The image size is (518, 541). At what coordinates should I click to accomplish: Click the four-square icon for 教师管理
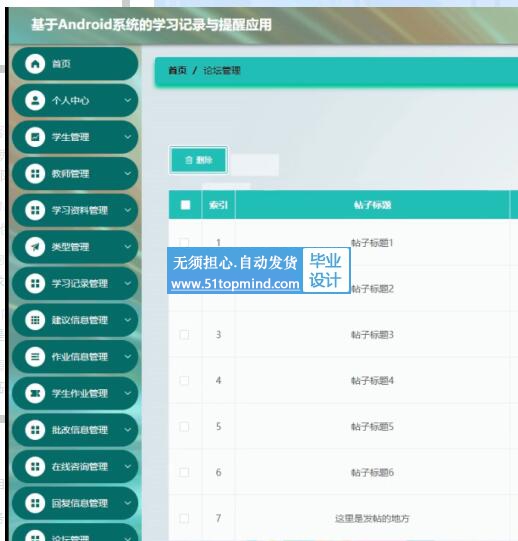(35, 174)
